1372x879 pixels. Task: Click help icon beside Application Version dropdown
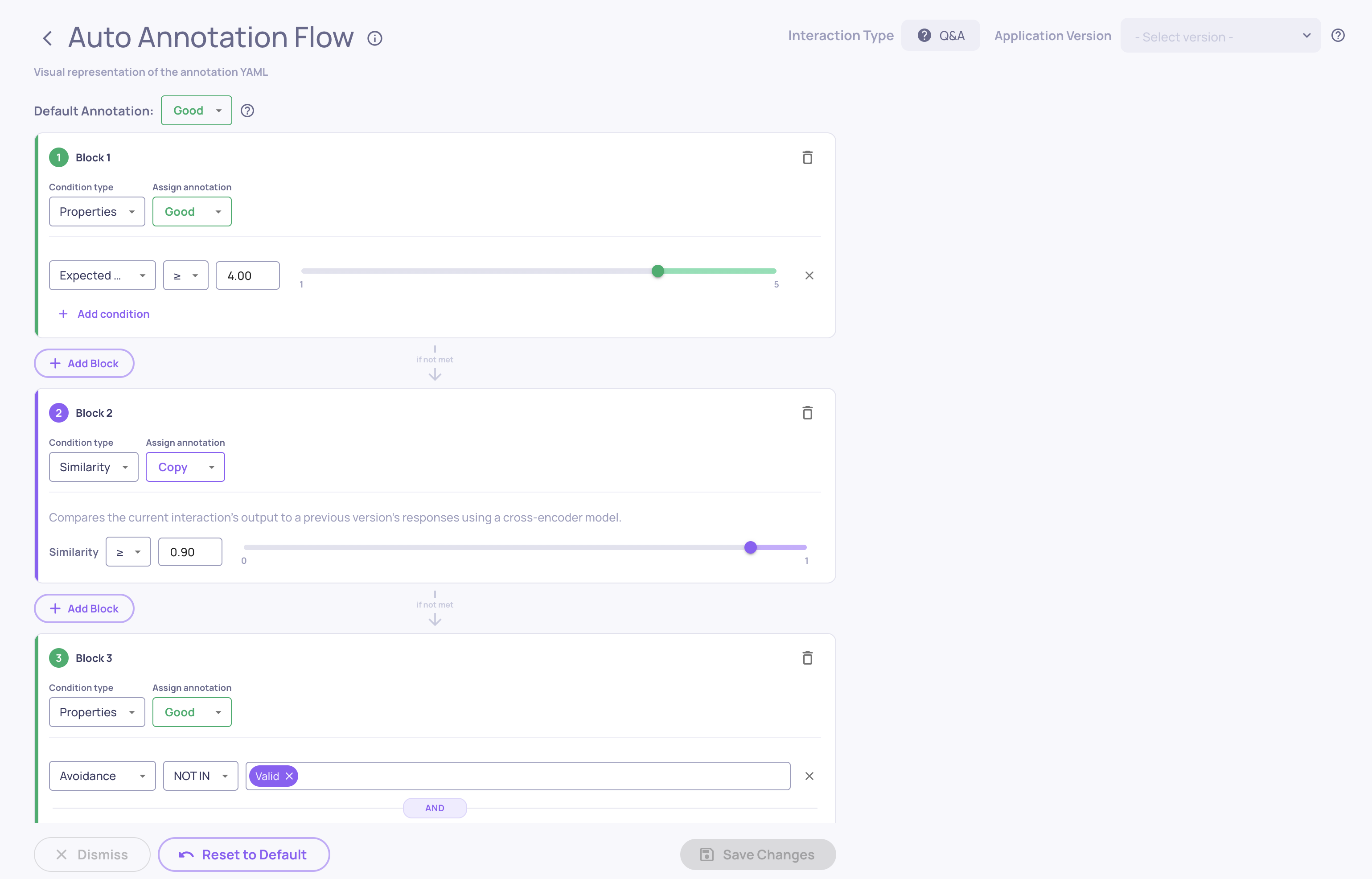point(1338,35)
